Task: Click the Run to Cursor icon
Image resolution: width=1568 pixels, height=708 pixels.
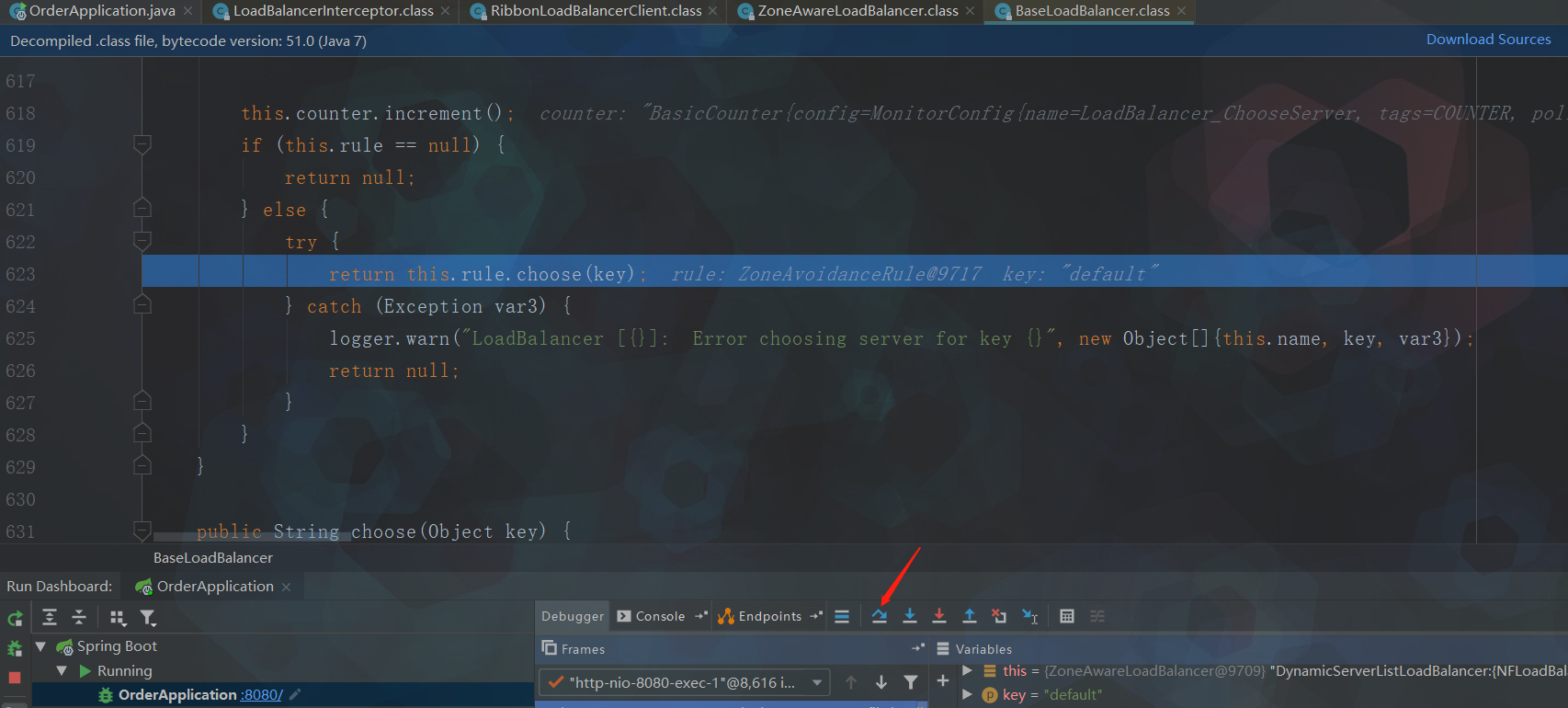Action: (1030, 616)
